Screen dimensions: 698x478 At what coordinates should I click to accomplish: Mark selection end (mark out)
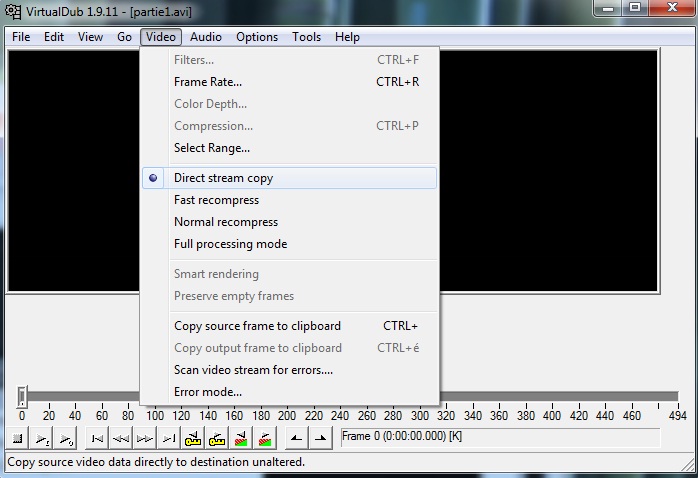click(x=321, y=438)
